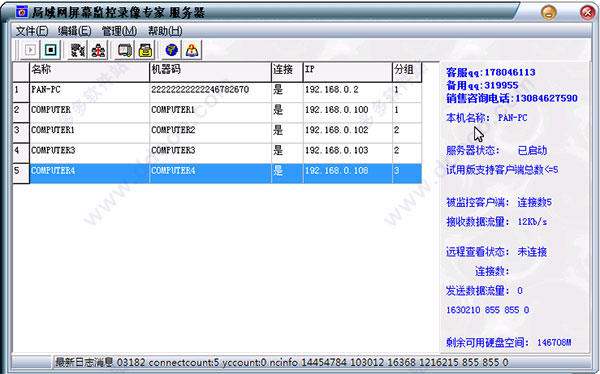This screenshot has width=600, height=374.
Task: Click IP cell 192.168.0.108
Action: point(348,173)
